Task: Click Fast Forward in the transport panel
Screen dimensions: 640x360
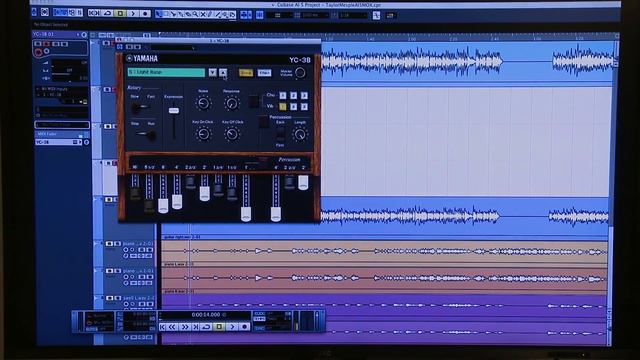Action: 184,327
